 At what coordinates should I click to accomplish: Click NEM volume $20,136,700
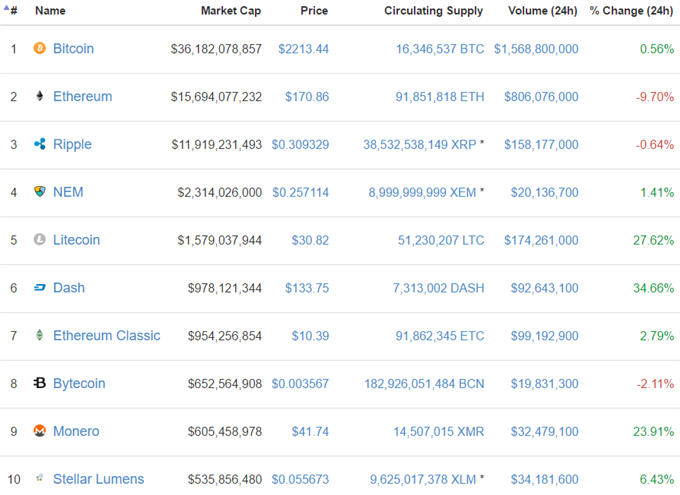click(x=544, y=192)
